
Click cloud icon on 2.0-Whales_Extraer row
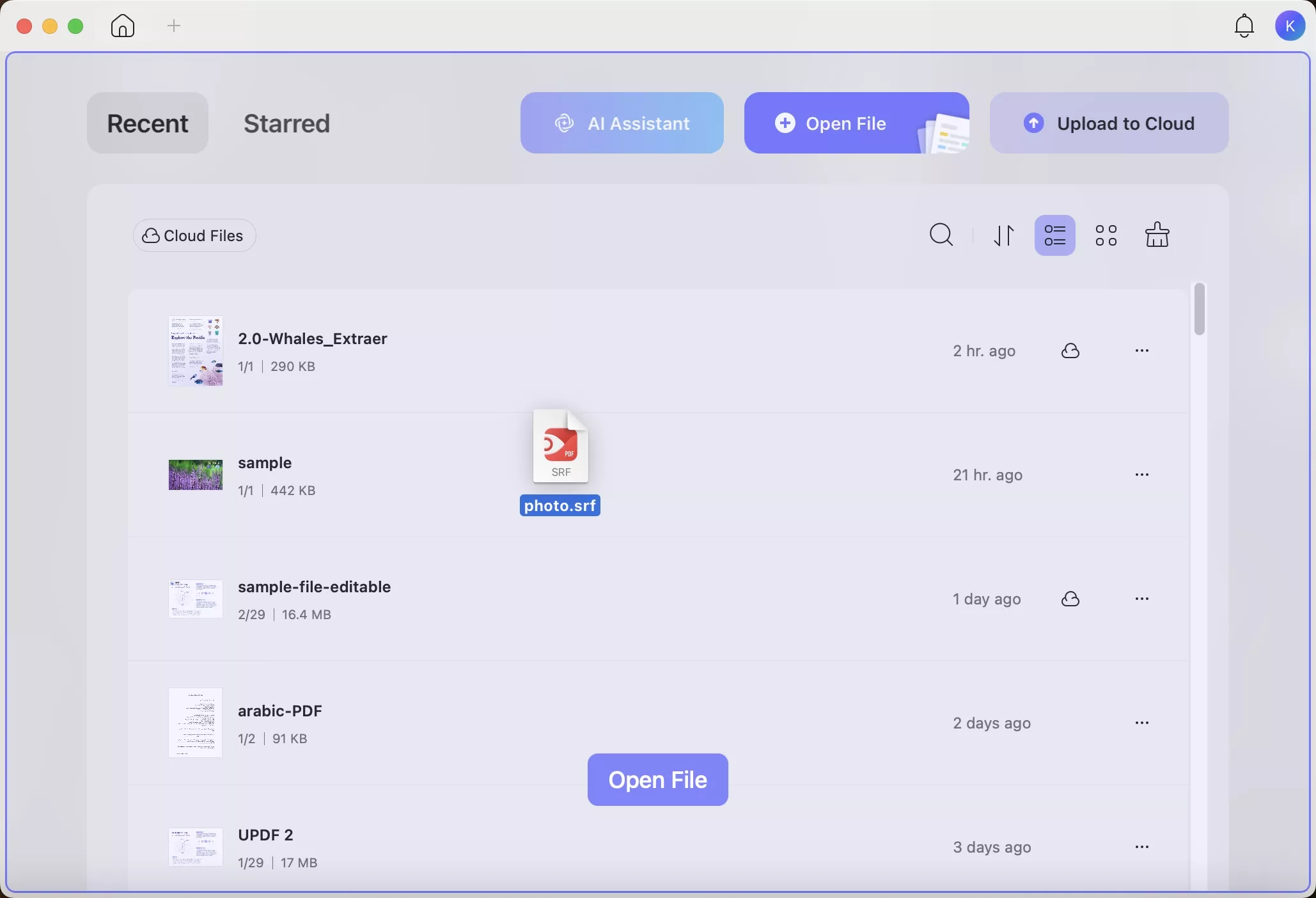[1070, 351]
